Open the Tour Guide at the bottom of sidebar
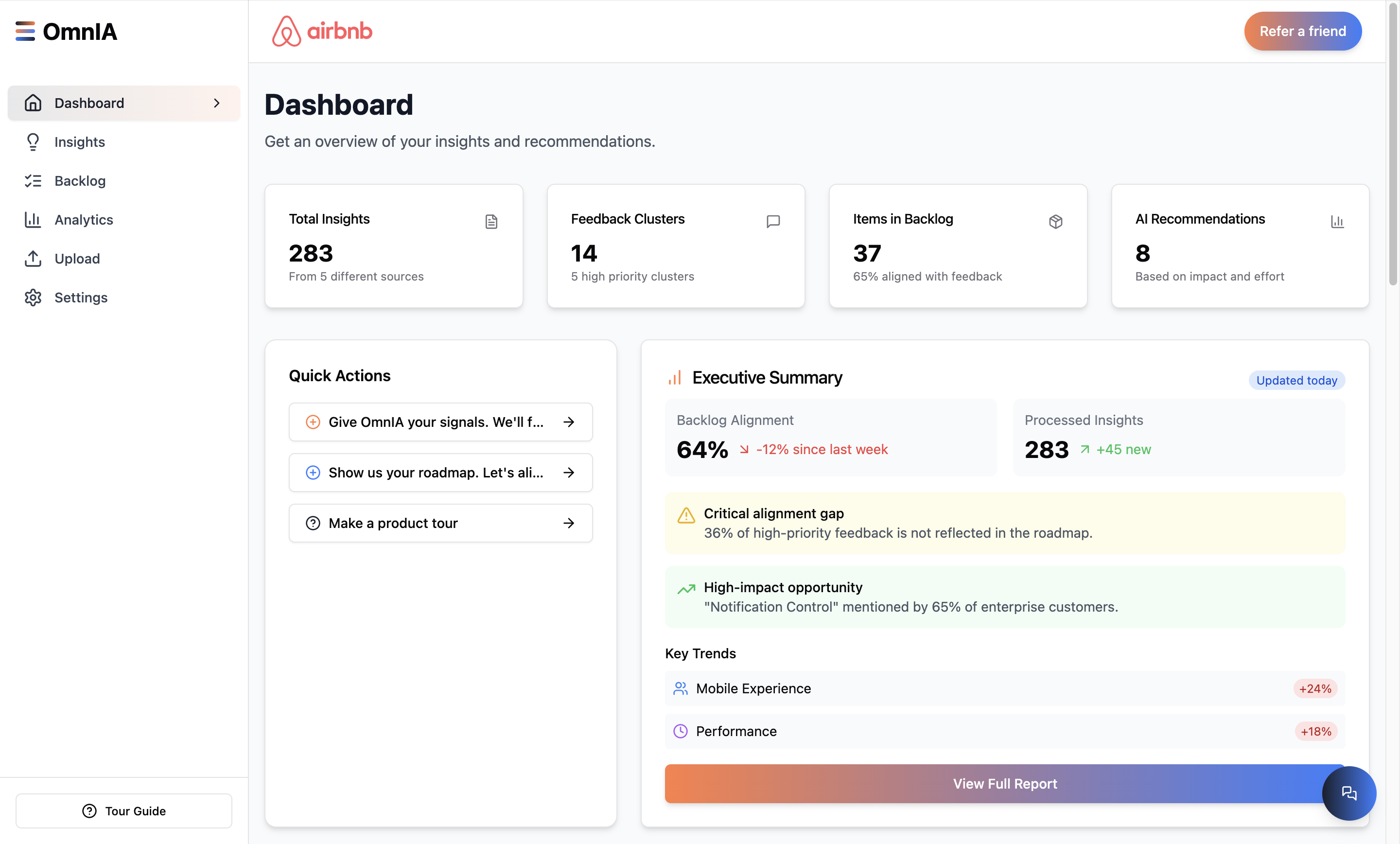This screenshot has height=844, width=1400. 124,811
